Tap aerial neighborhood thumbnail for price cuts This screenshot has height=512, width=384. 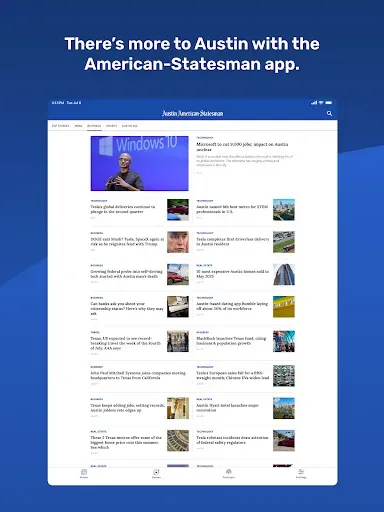tap(178, 441)
